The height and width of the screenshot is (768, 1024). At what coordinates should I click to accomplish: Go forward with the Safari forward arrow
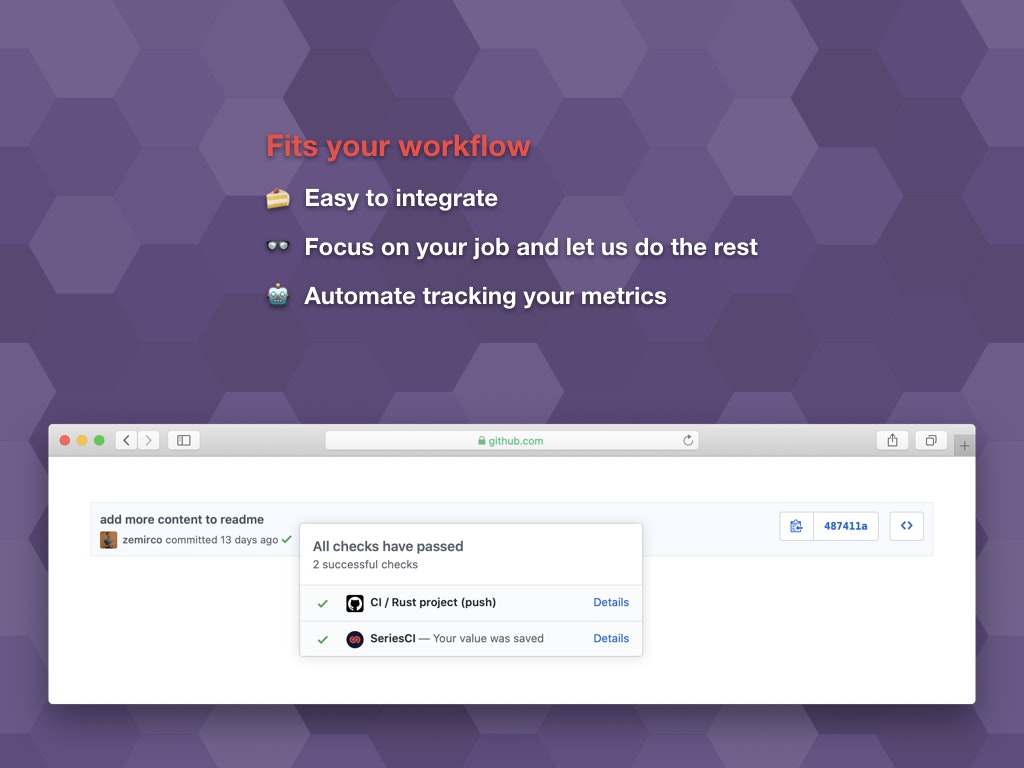tap(148, 440)
